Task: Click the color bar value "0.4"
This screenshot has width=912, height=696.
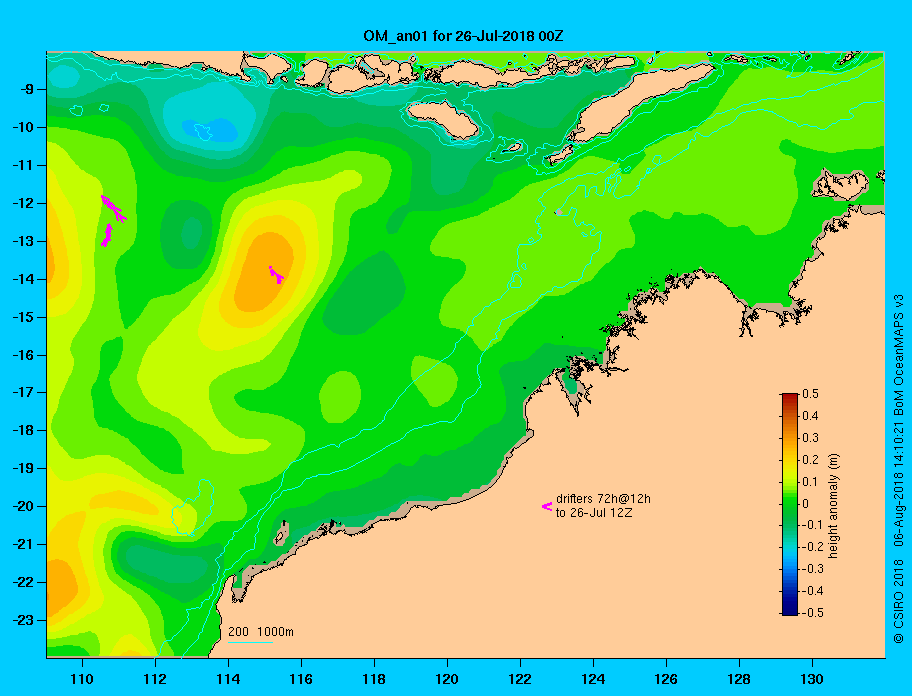Action: click(x=810, y=416)
